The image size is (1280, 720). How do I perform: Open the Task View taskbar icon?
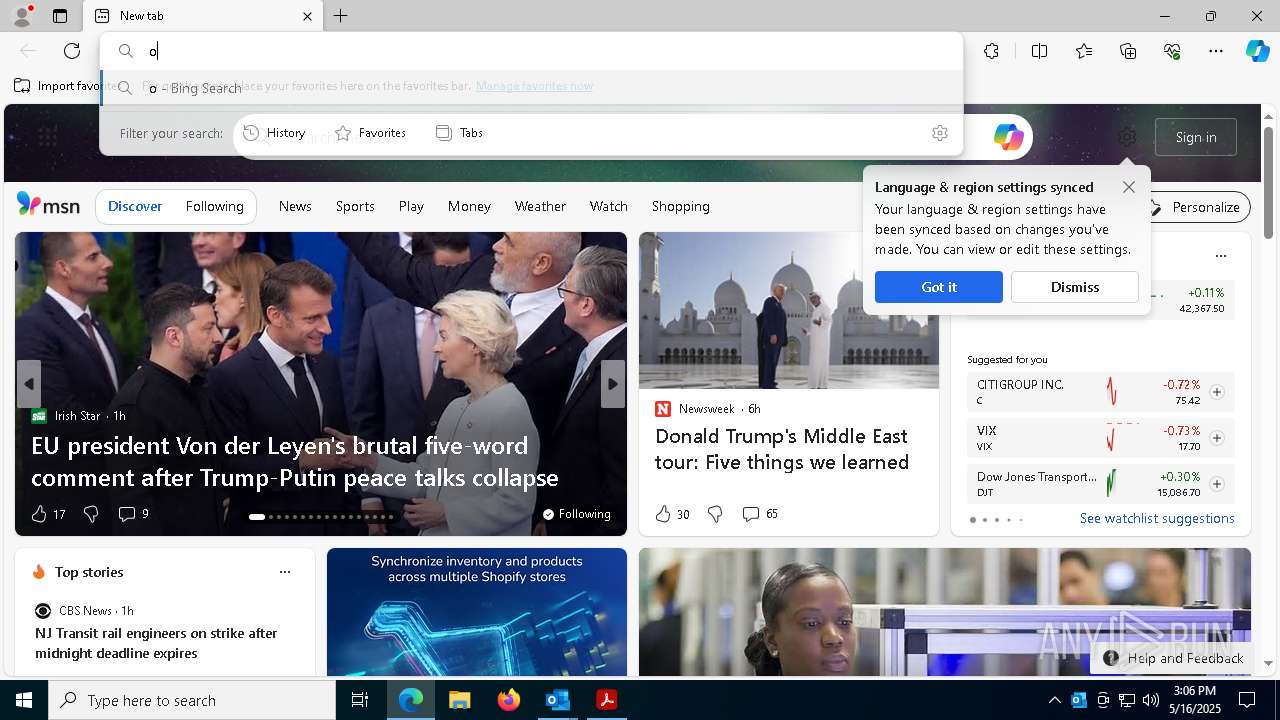(x=360, y=700)
